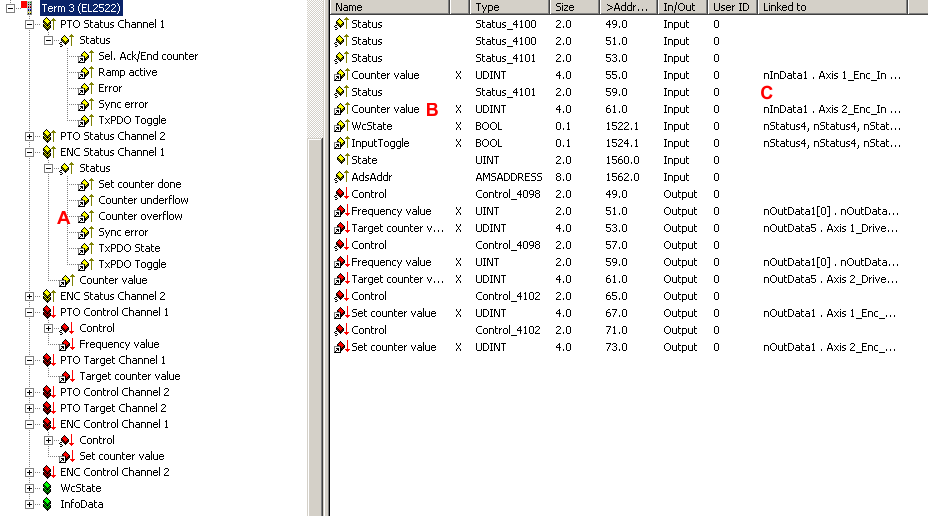Click the link nInData1 . Axis 1_Enc_In

click(832, 75)
